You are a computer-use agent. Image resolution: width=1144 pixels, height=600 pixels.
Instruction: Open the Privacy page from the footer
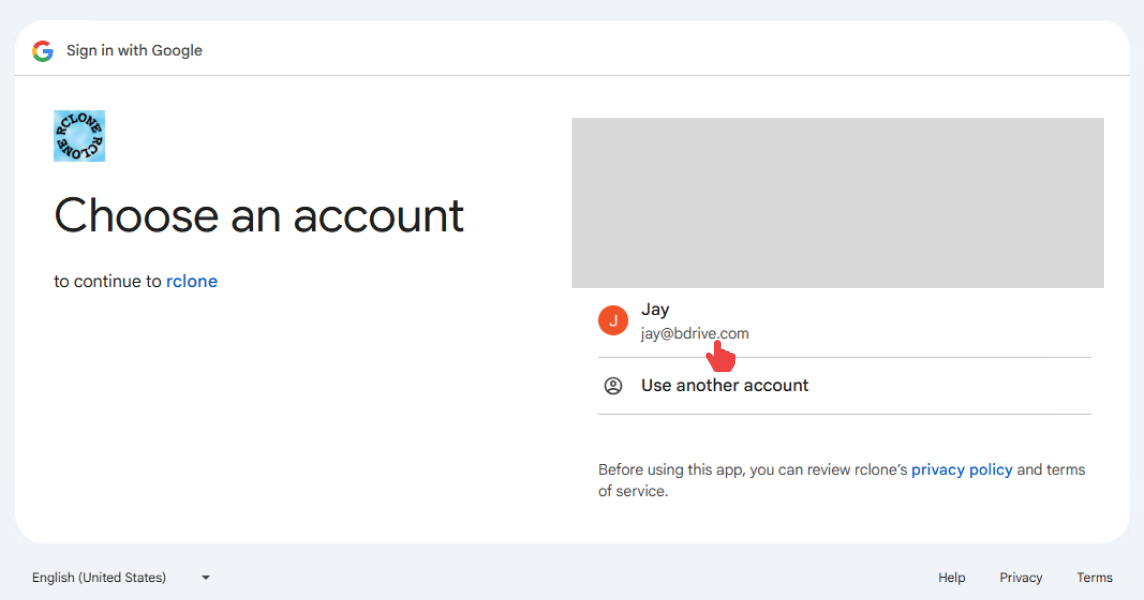(x=1020, y=577)
